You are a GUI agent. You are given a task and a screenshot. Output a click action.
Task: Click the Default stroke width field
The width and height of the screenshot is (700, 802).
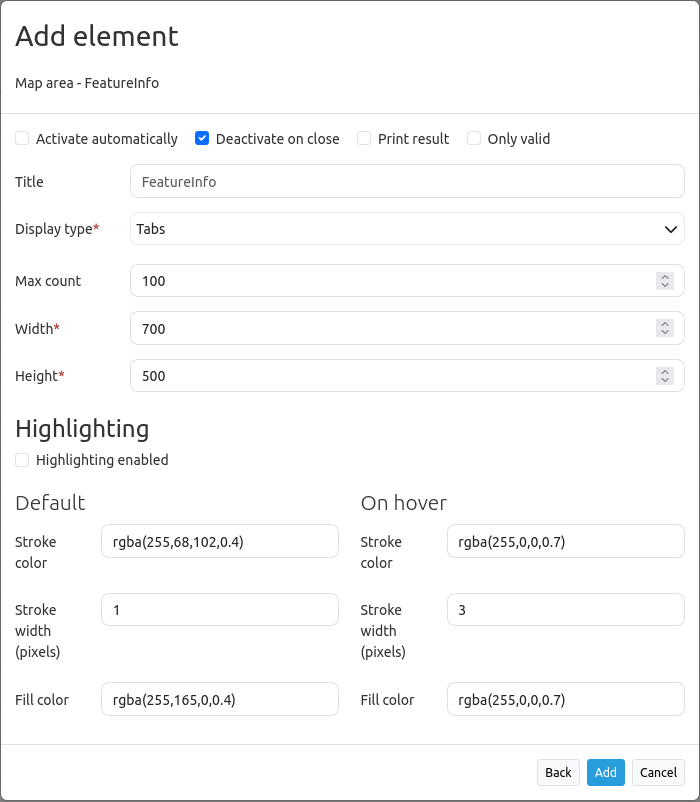click(x=220, y=610)
